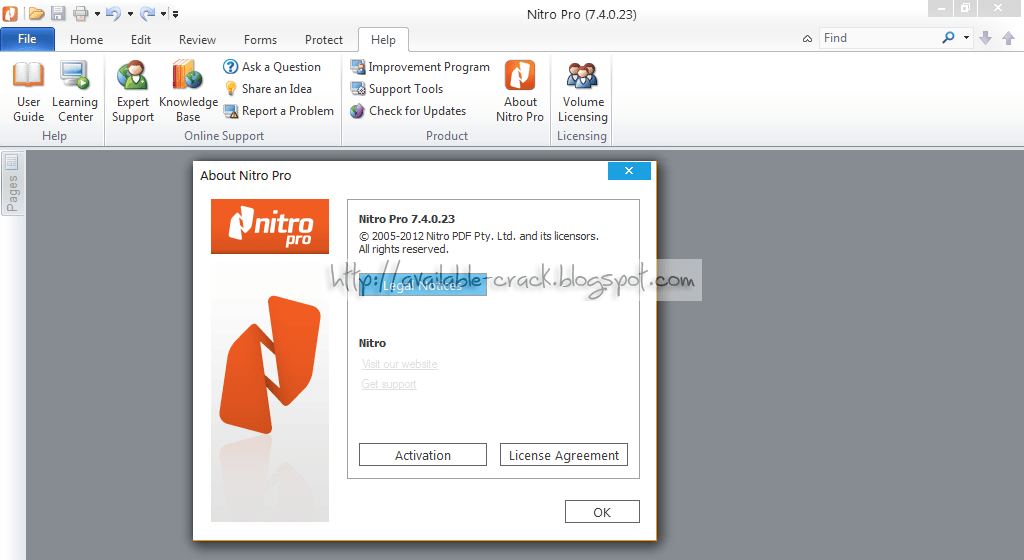This screenshot has height=560, width=1024.
Task: Open Improvement Program
Action: [x=420, y=67]
